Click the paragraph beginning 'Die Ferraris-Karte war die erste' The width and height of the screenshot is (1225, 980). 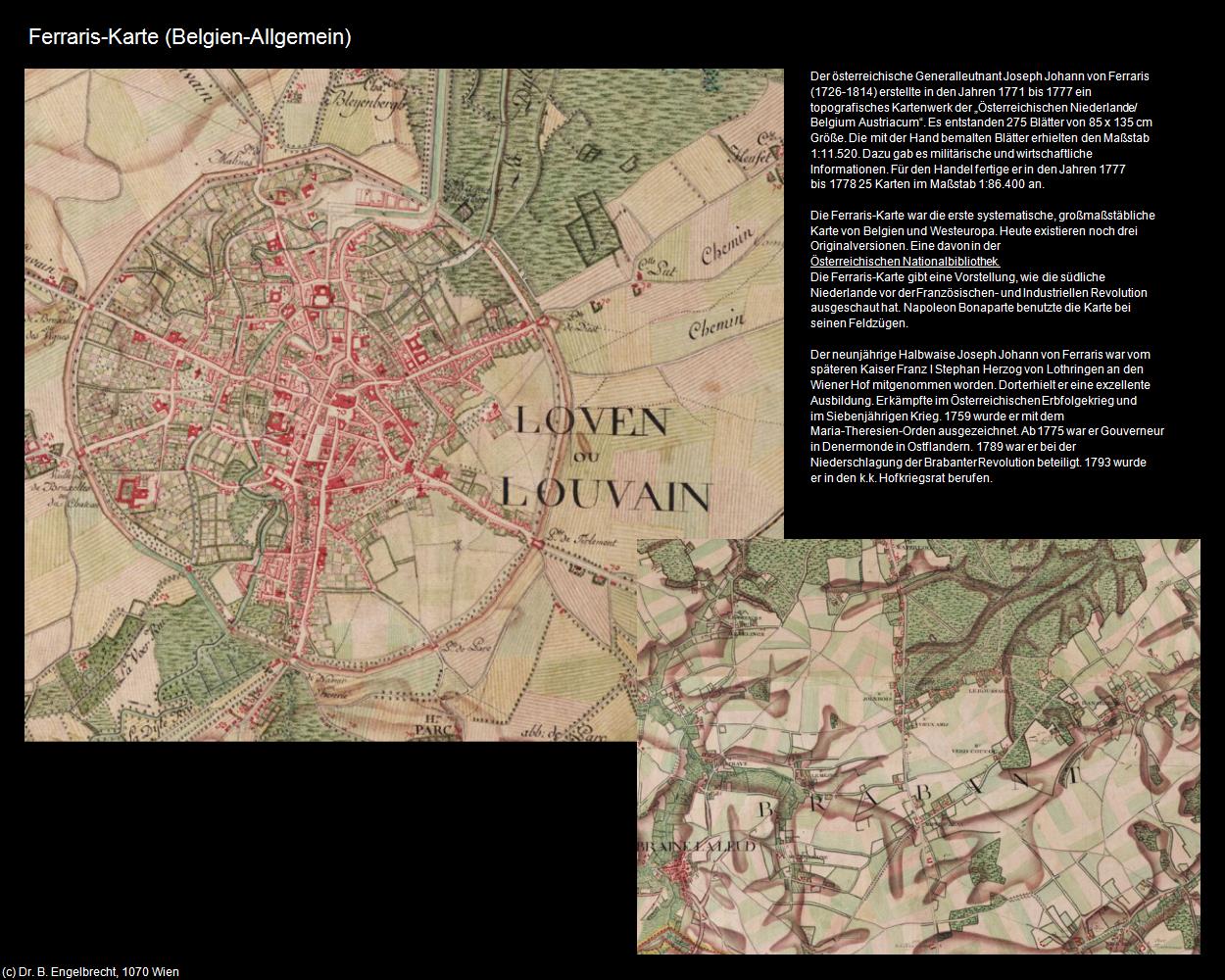click(983, 269)
